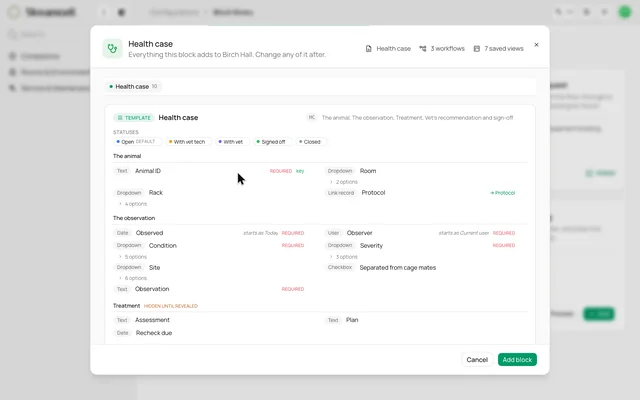Screen dimensions: 640x400
Task: Click the Treatment section heading
Action: [127, 306]
